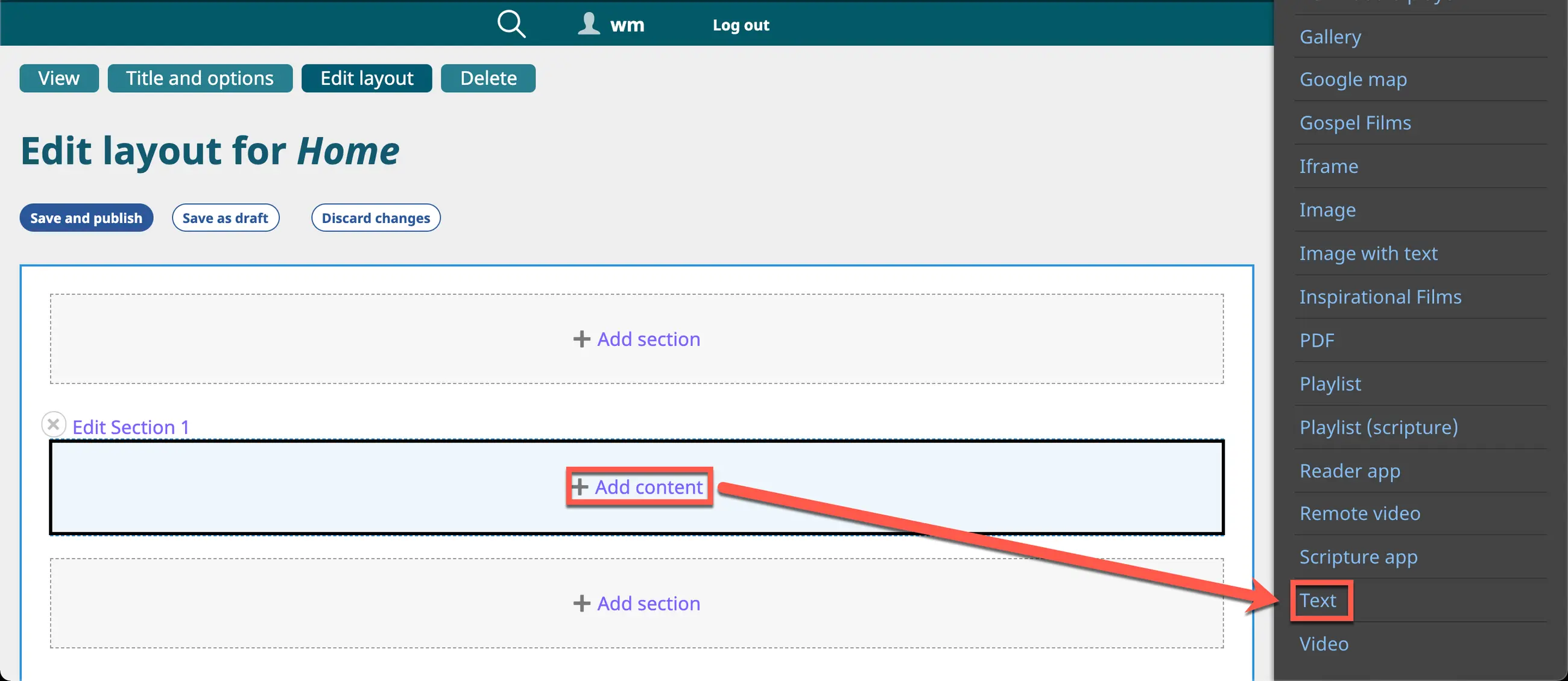
Task: Select Google map content type
Action: tap(1353, 79)
